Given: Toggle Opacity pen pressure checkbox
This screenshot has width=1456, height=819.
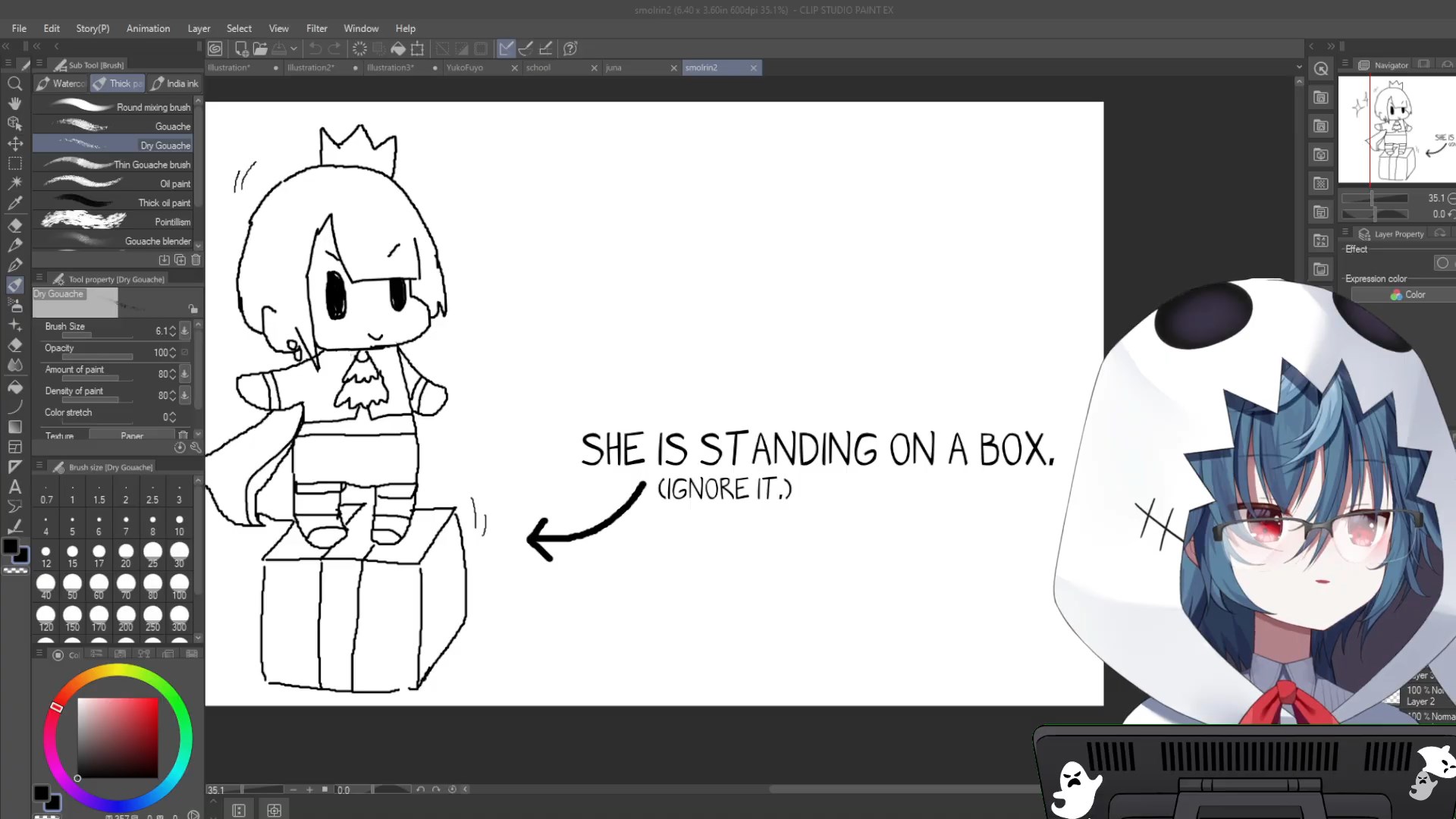Looking at the screenshot, I should (184, 352).
